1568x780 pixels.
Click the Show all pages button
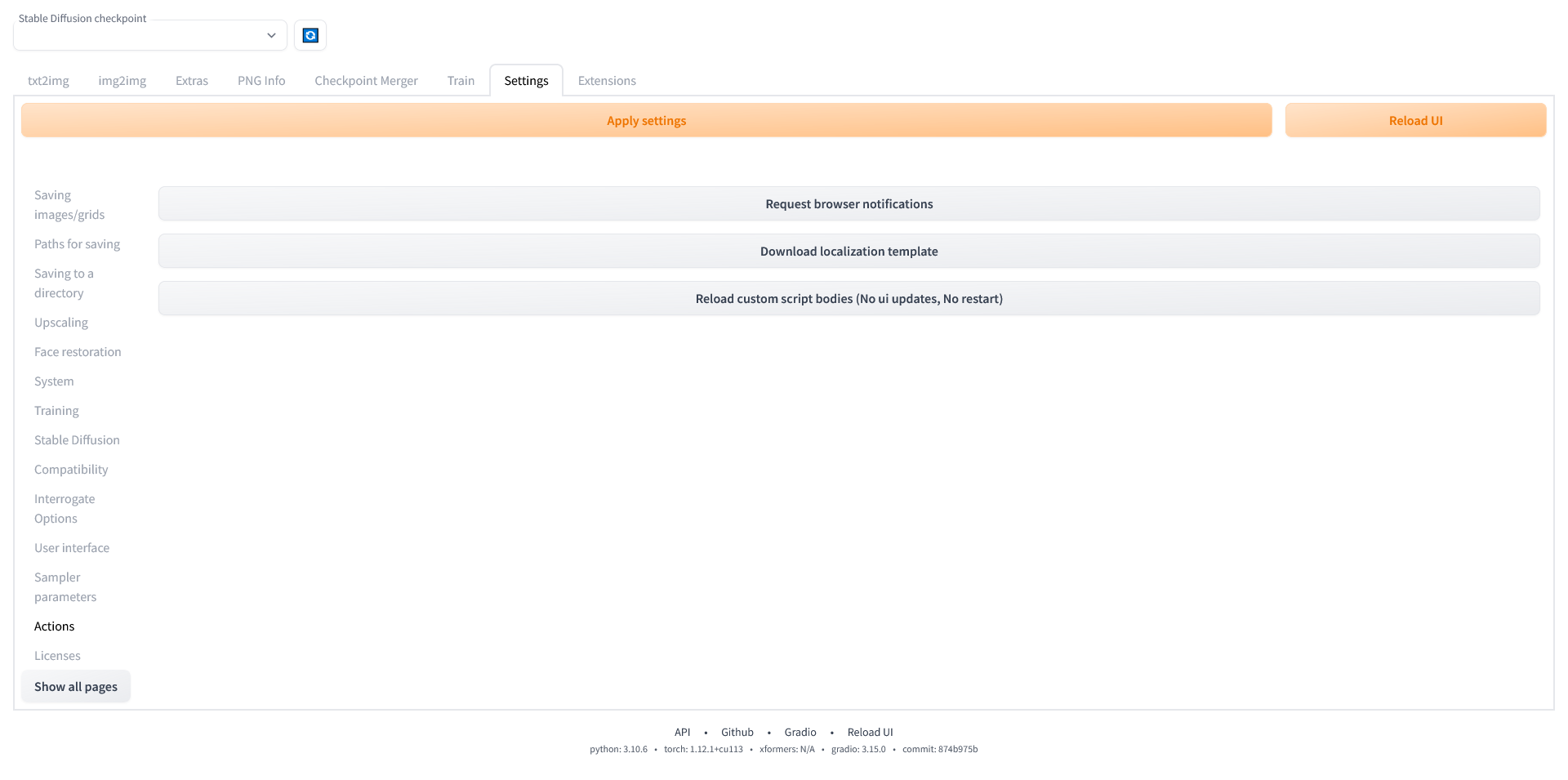pyautogui.click(x=76, y=686)
